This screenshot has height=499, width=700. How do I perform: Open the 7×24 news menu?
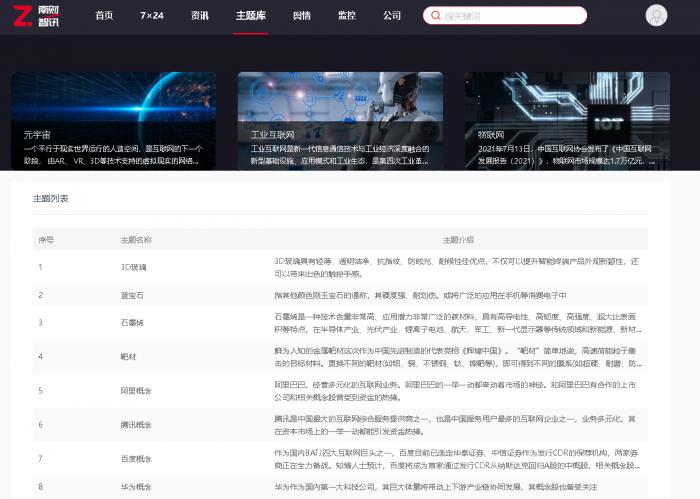[152, 16]
